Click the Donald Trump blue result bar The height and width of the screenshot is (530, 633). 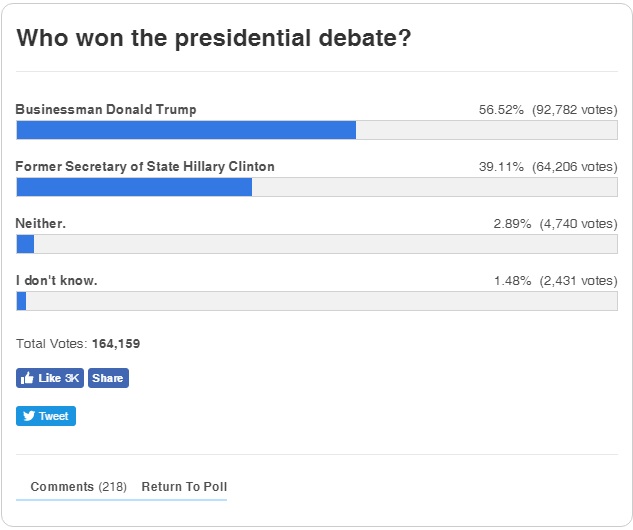pyautogui.click(x=186, y=130)
